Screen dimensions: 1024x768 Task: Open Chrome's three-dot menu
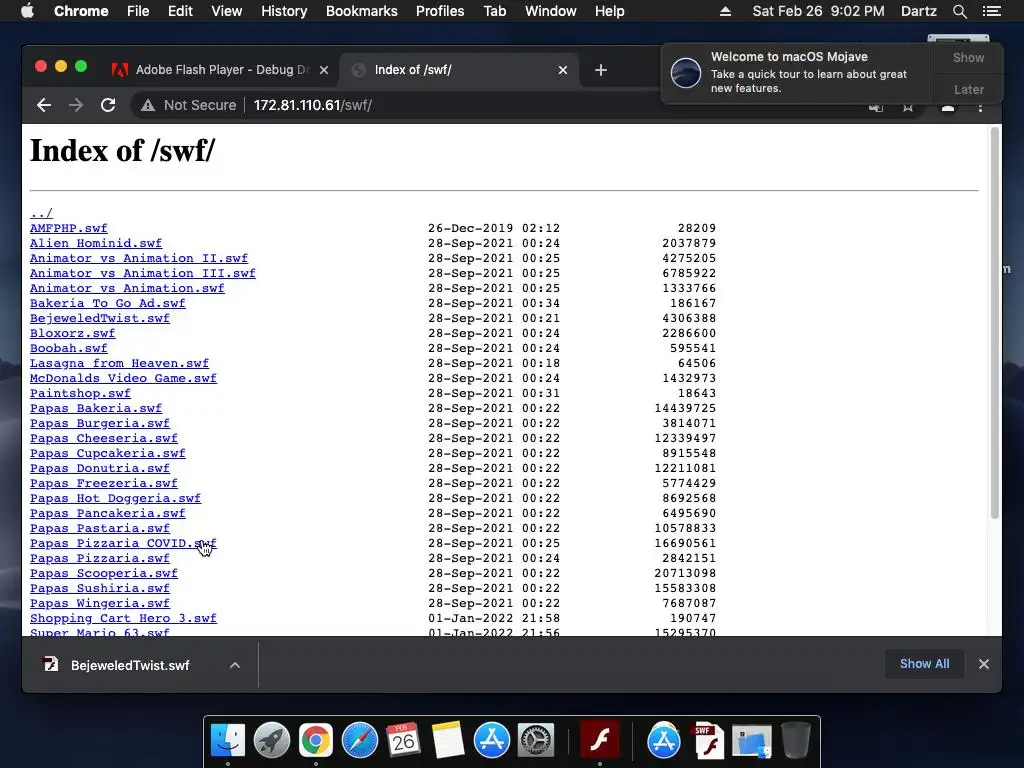pyautogui.click(x=980, y=107)
